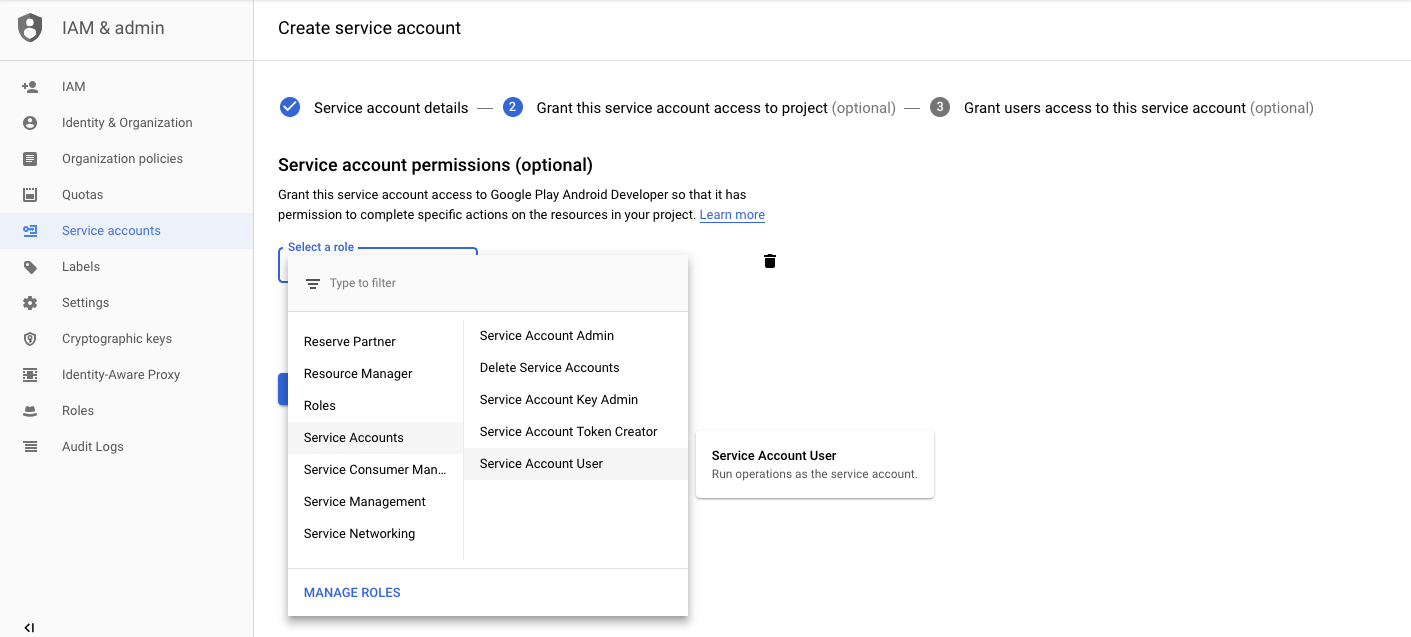Select Resource Manager role category
1411x637 pixels.
376,374
